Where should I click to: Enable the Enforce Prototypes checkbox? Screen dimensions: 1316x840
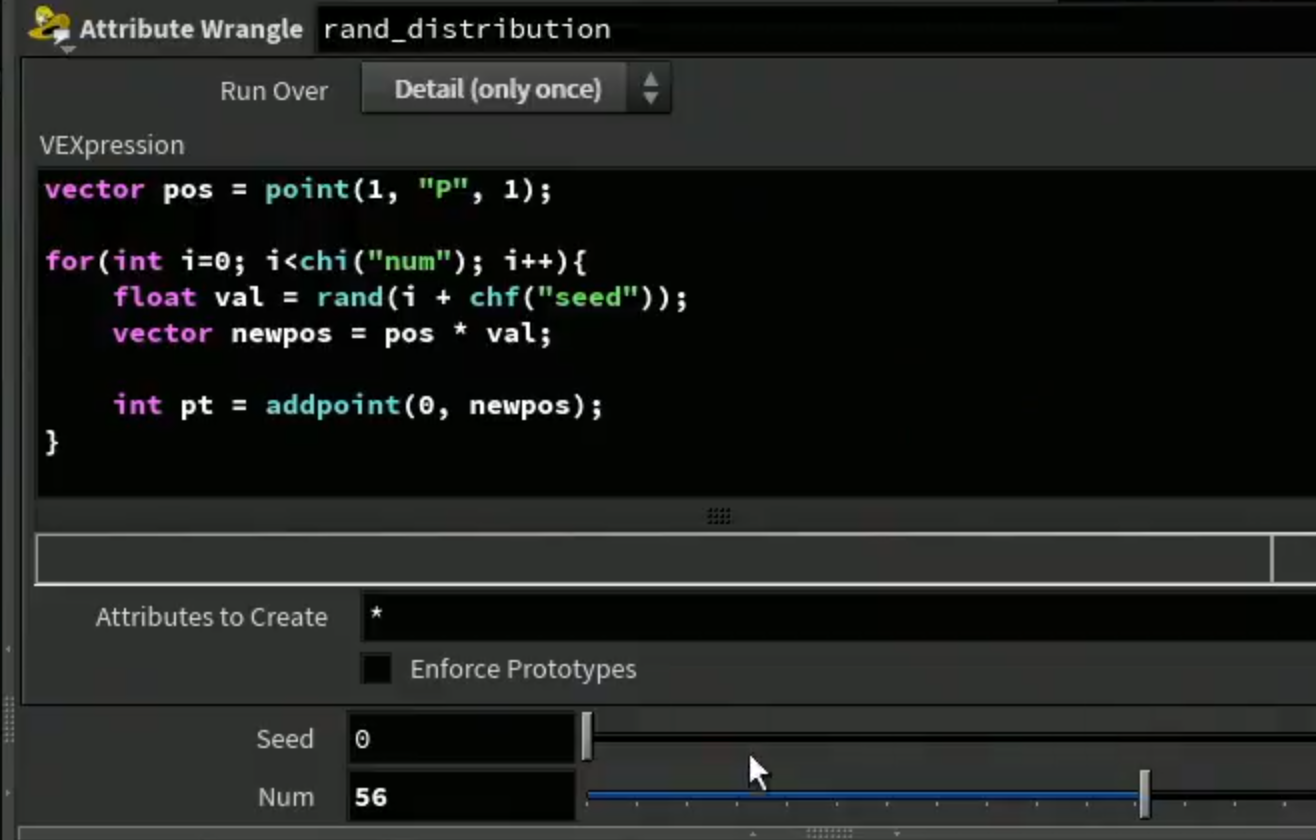point(377,668)
